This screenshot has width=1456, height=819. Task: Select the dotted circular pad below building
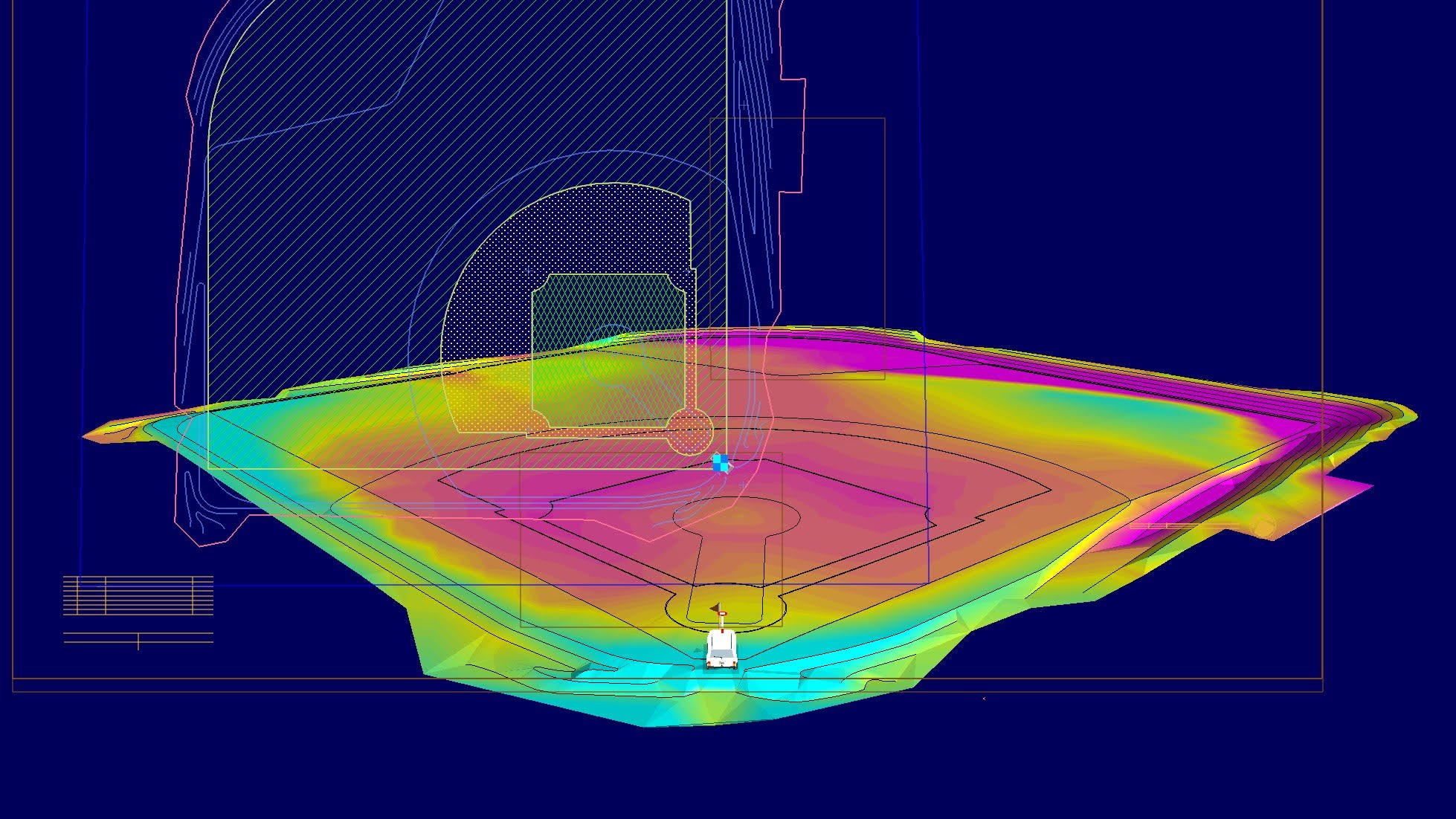[689, 431]
